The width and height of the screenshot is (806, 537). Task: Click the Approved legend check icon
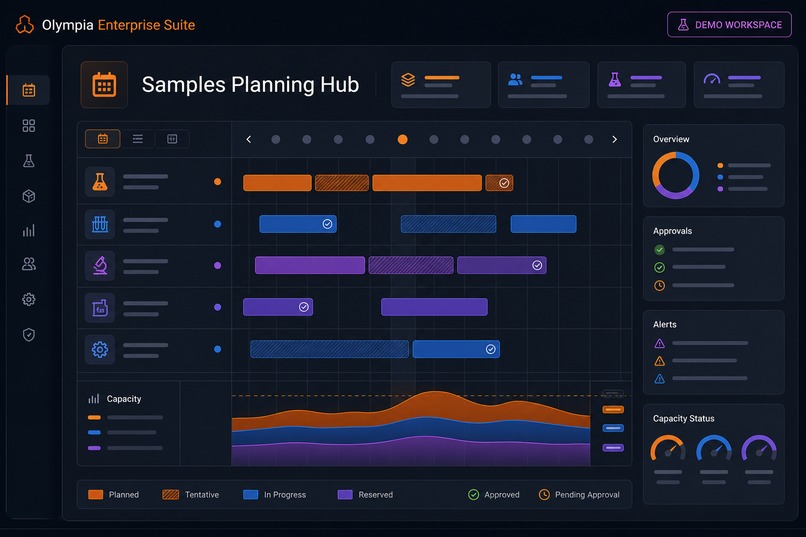473,494
